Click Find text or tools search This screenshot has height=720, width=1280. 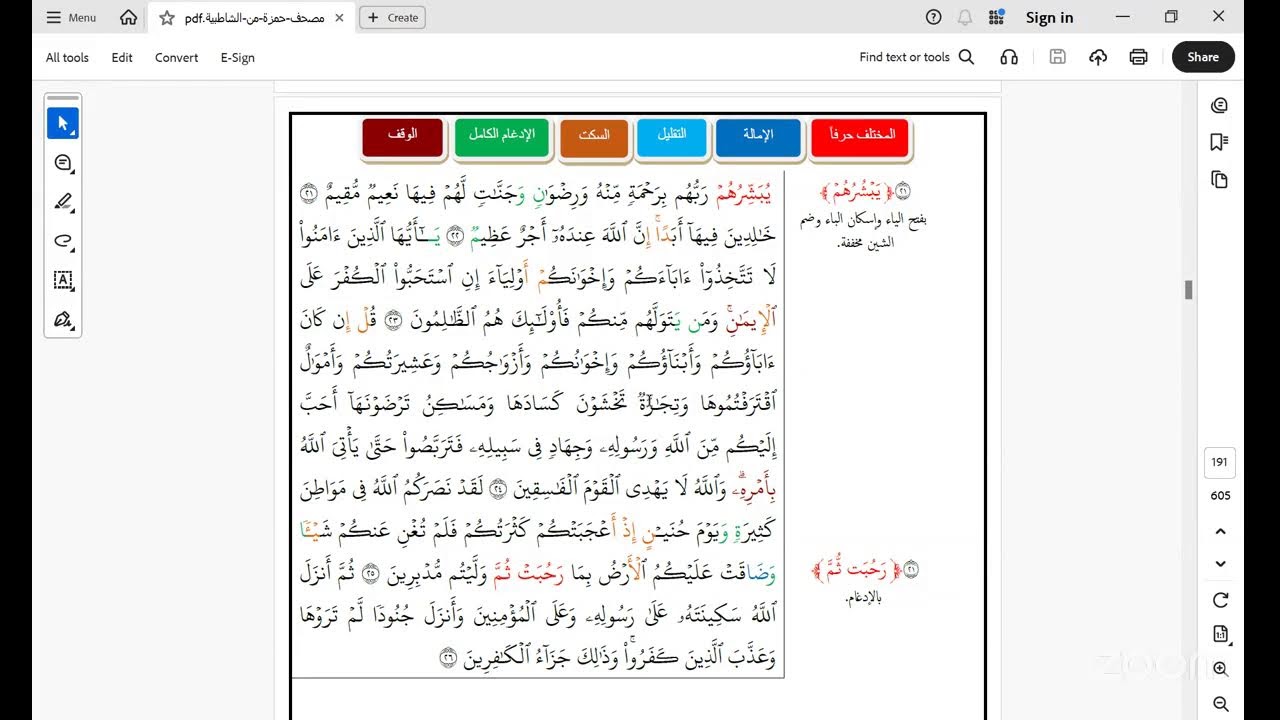click(916, 57)
